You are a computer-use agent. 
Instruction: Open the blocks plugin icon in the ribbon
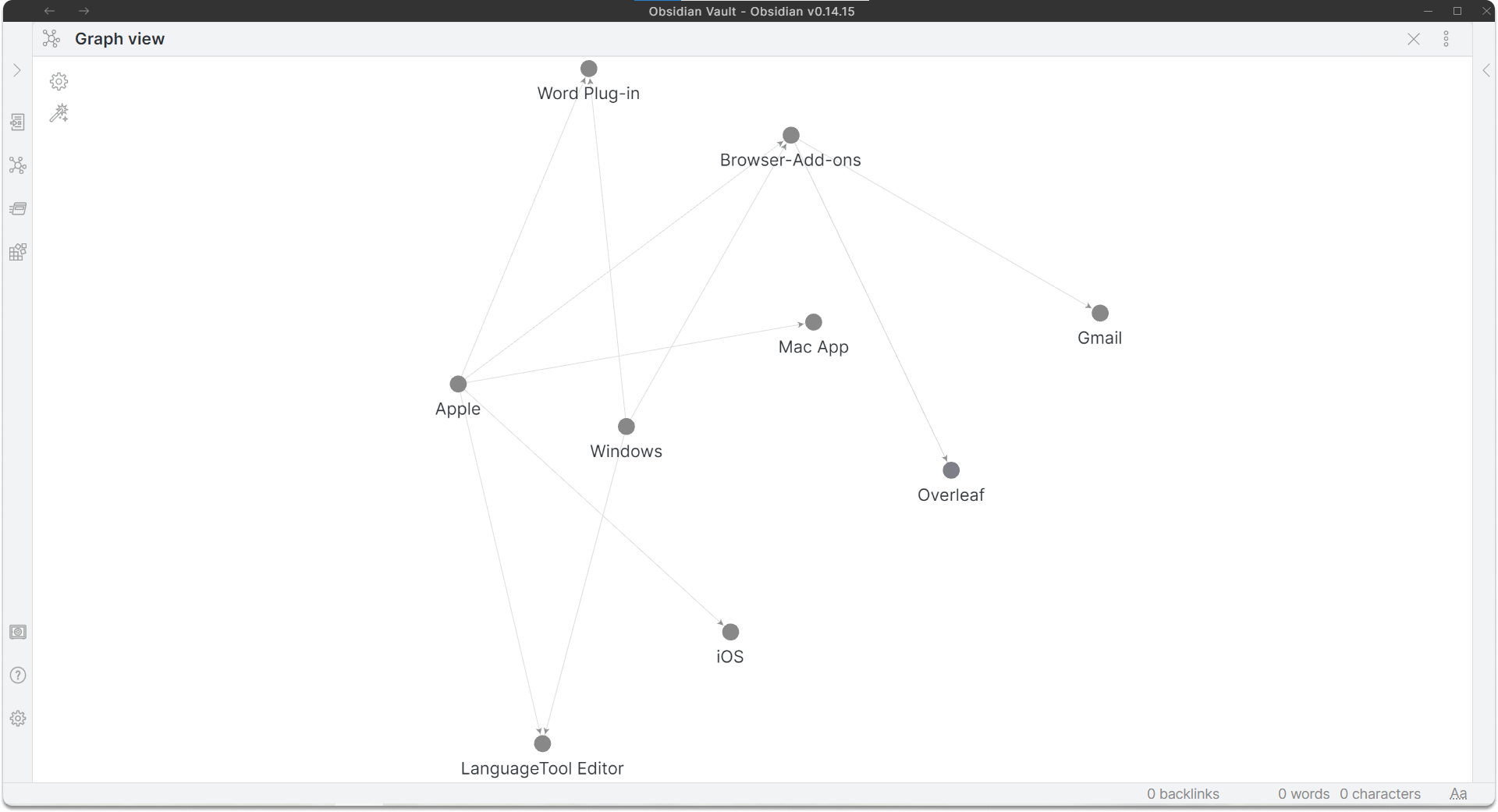18,252
